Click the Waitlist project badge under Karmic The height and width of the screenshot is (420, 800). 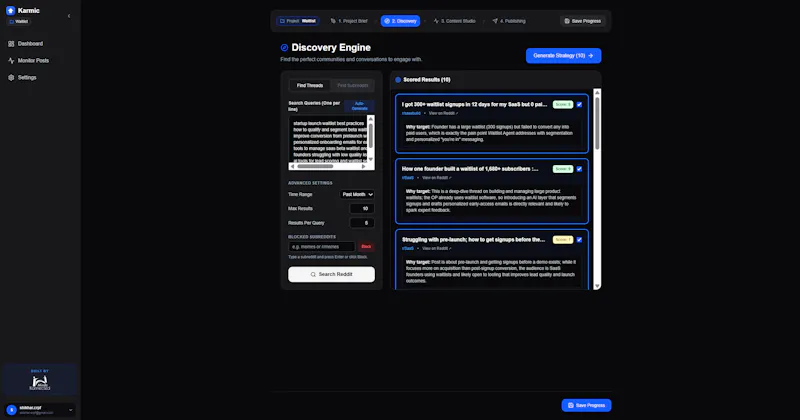tap(19, 21)
